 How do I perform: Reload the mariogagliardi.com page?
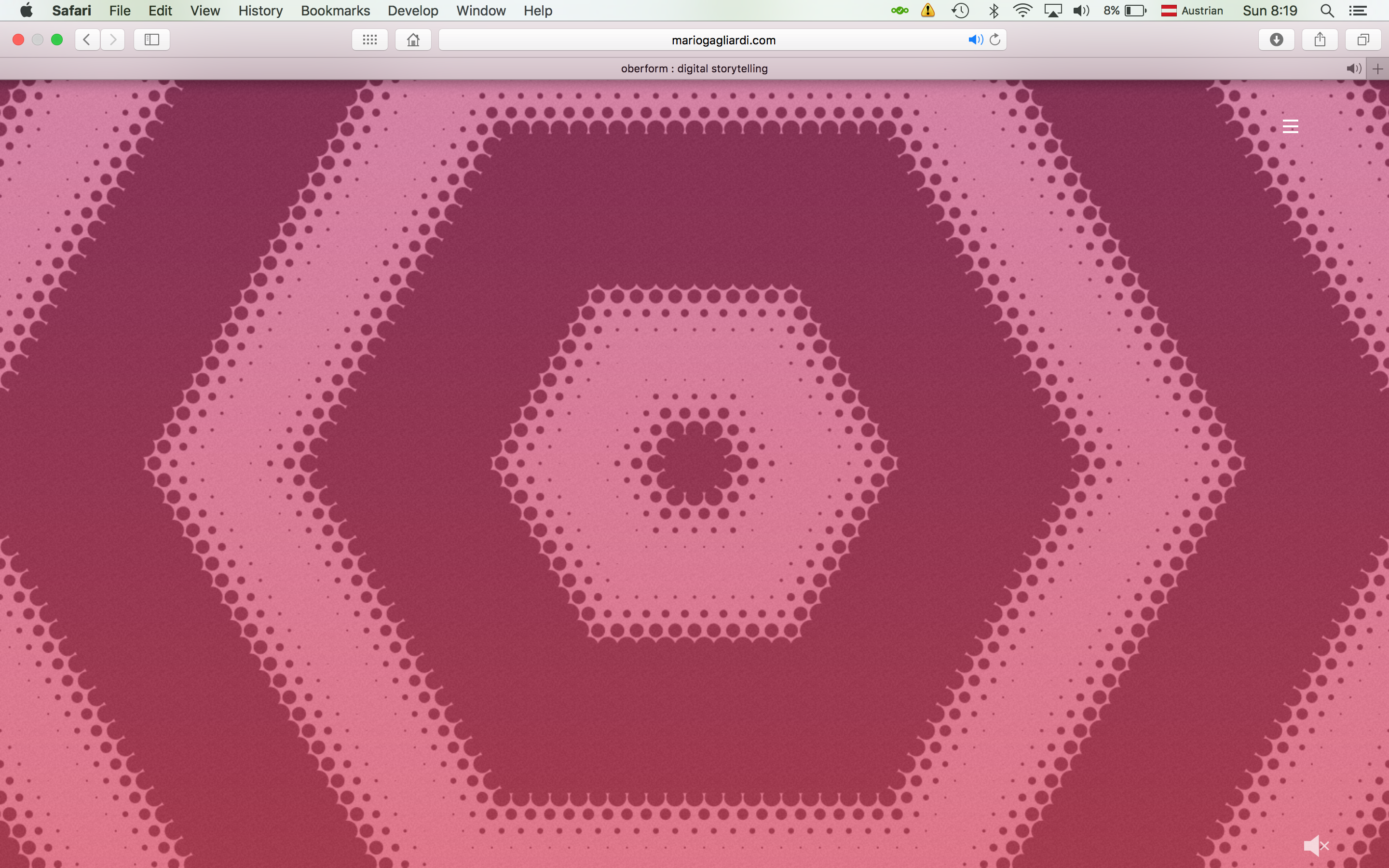pyautogui.click(x=995, y=40)
